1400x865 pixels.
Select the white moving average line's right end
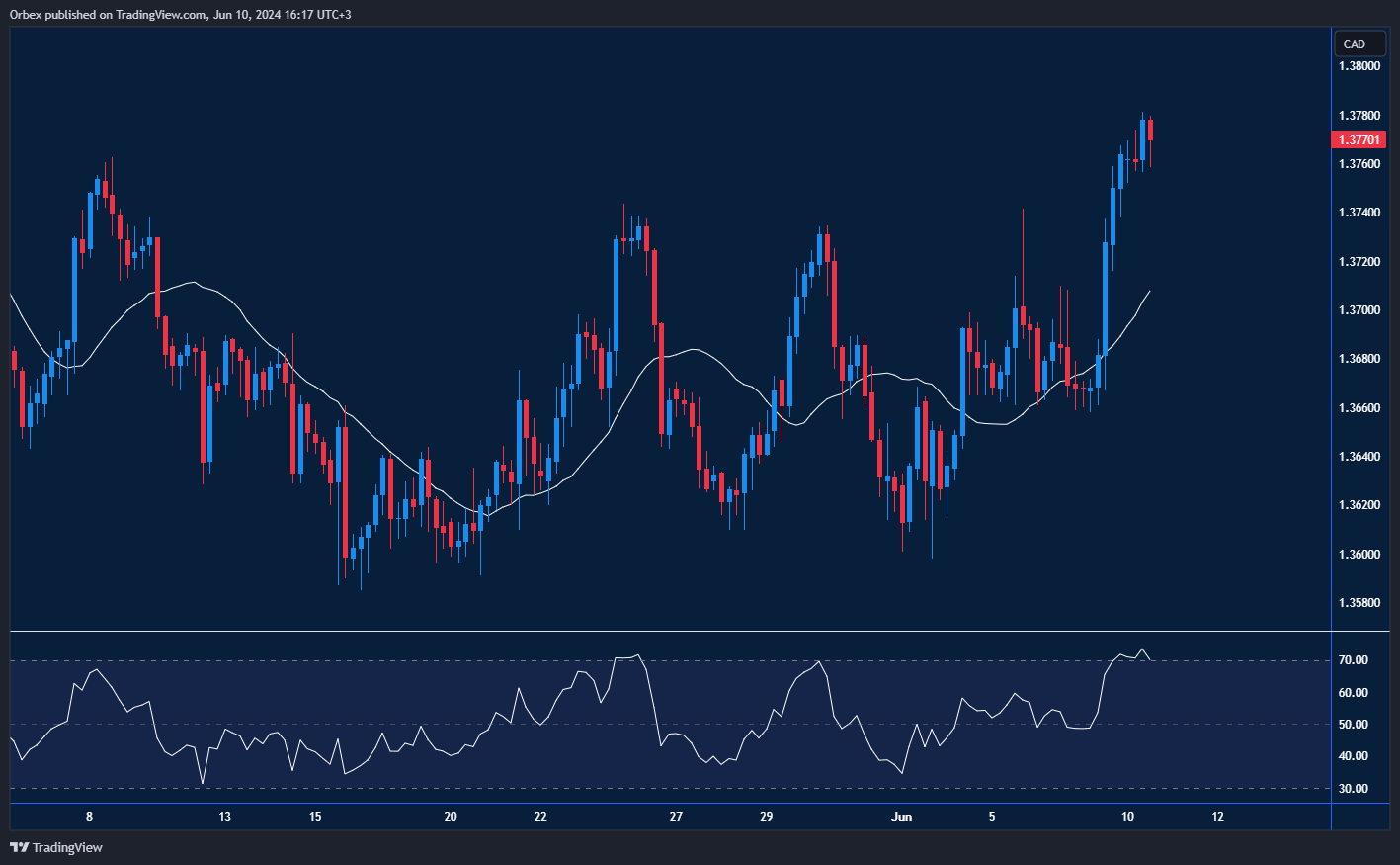tap(1149, 291)
